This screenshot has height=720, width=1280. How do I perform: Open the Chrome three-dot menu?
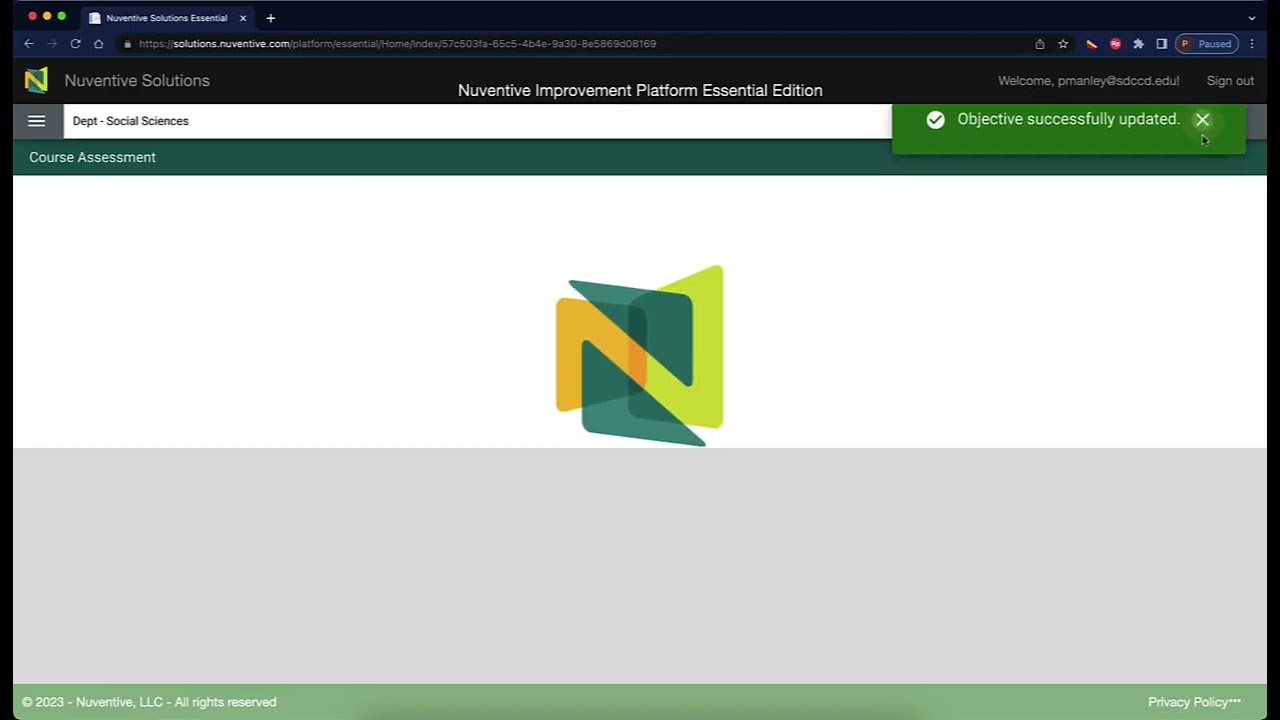1252,44
